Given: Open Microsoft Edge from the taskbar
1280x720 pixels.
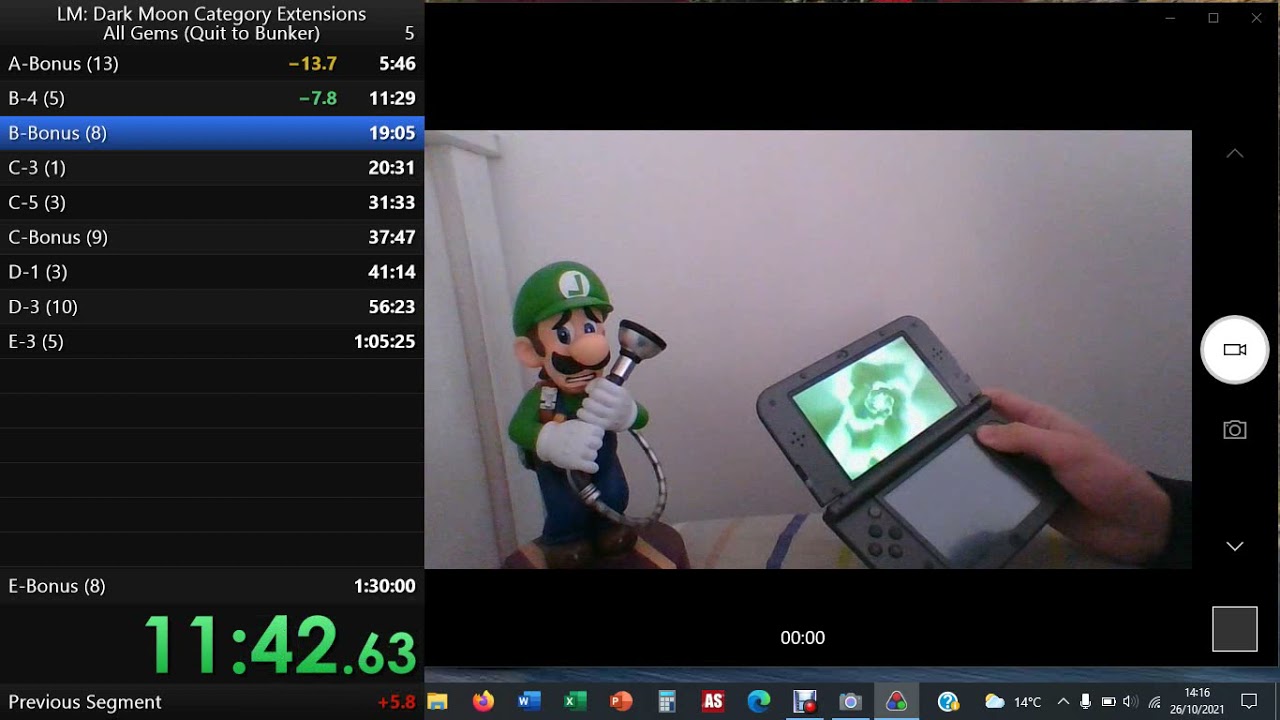Looking at the screenshot, I should tap(759, 702).
